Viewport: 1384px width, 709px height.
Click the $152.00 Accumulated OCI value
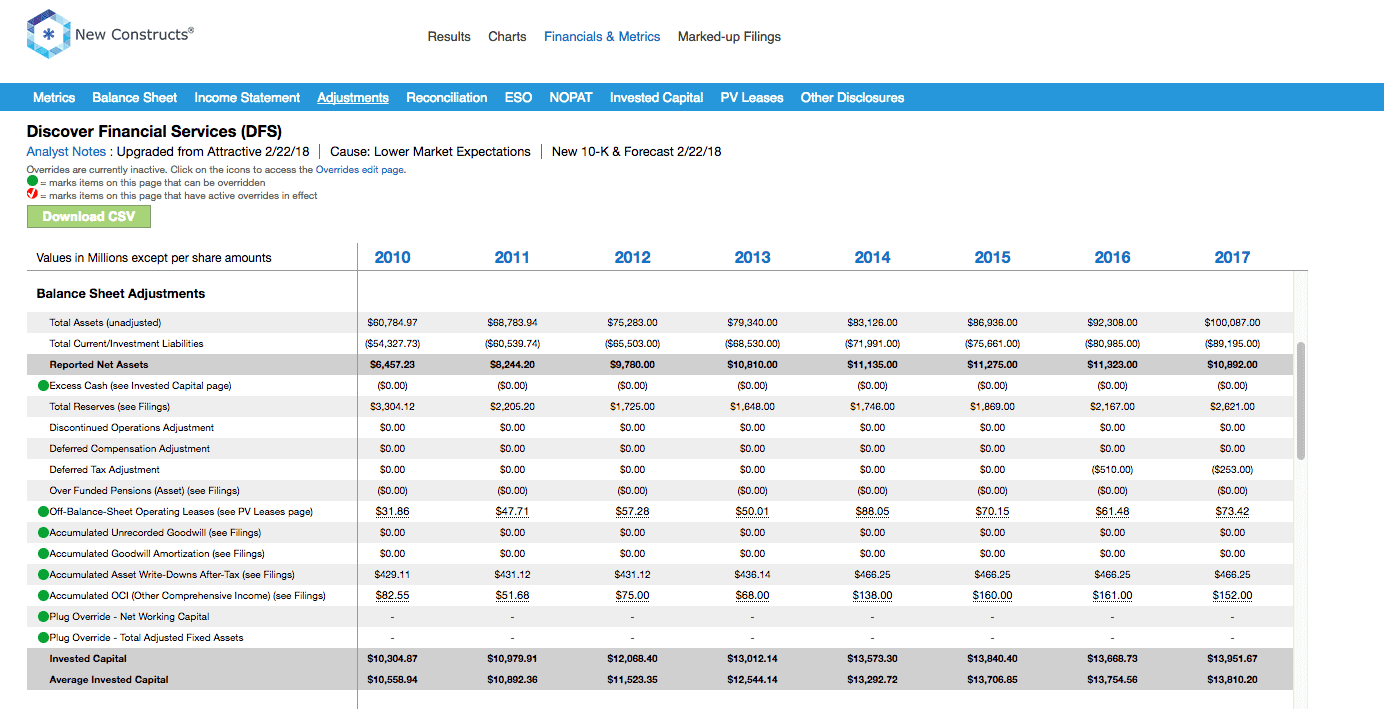(x=1232, y=595)
